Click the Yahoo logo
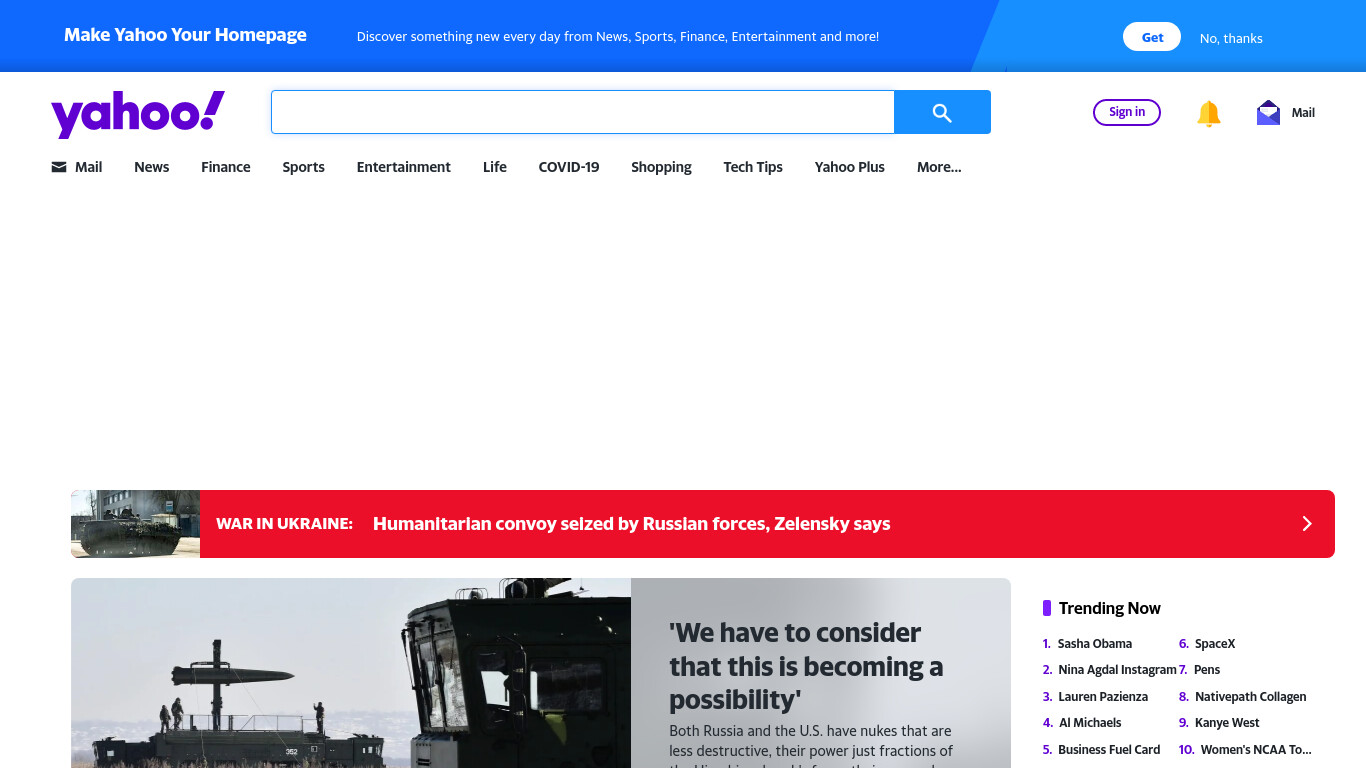This screenshot has width=1366, height=768. (138, 114)
